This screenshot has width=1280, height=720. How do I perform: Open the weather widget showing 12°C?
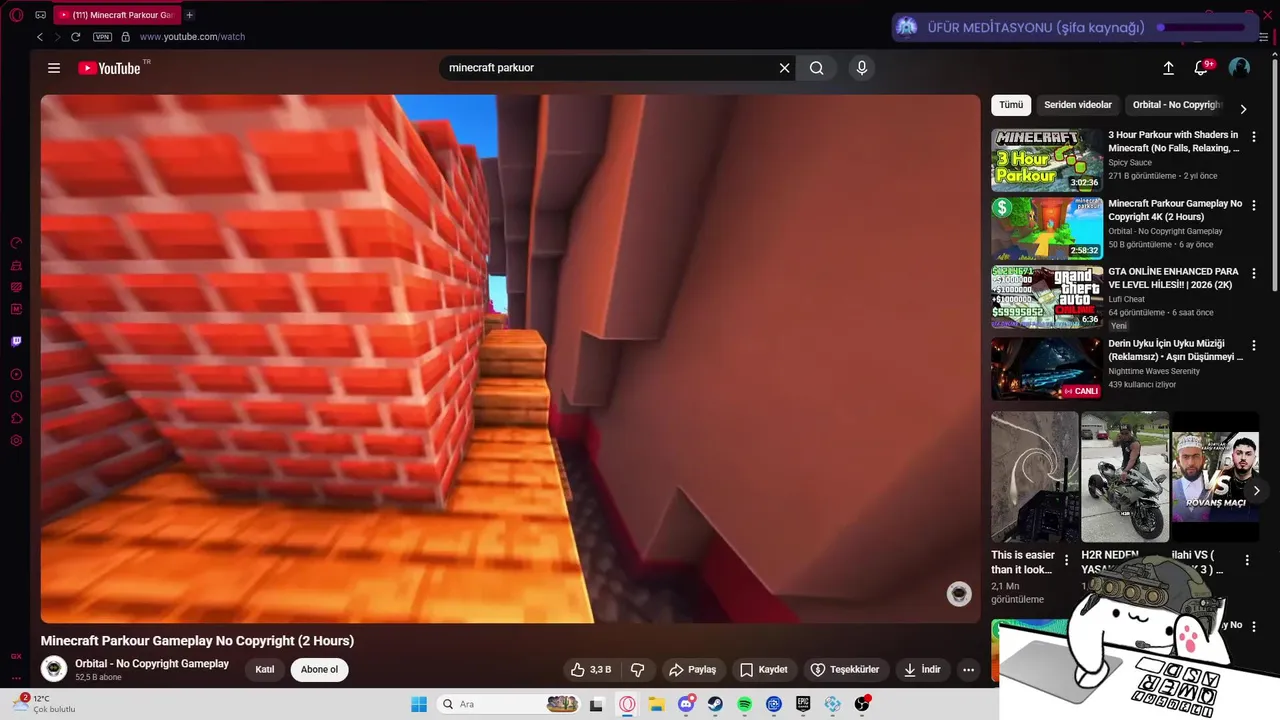point(45,704)
